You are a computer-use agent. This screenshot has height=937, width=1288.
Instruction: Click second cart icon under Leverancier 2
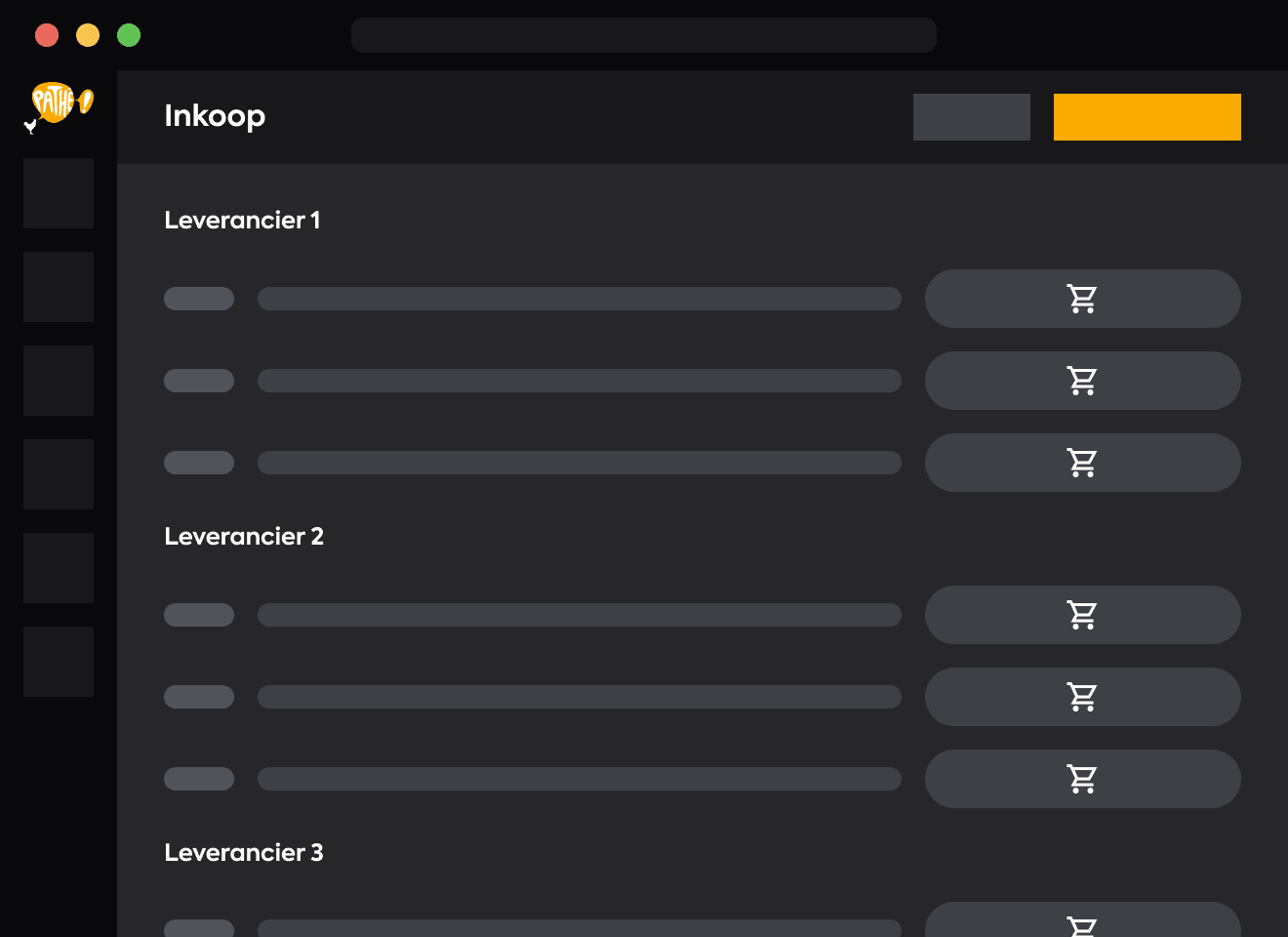[1082, 697]
